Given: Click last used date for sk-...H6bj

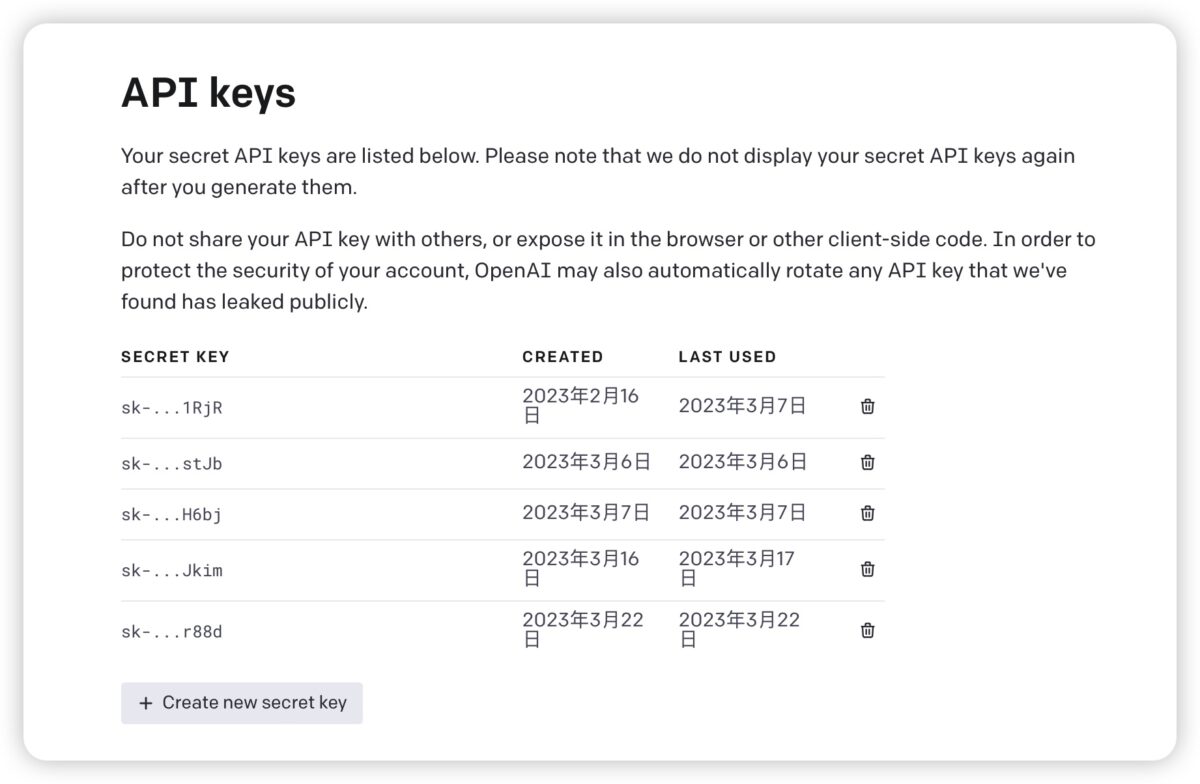Looking at the screenshot, I should coord(743,513).
